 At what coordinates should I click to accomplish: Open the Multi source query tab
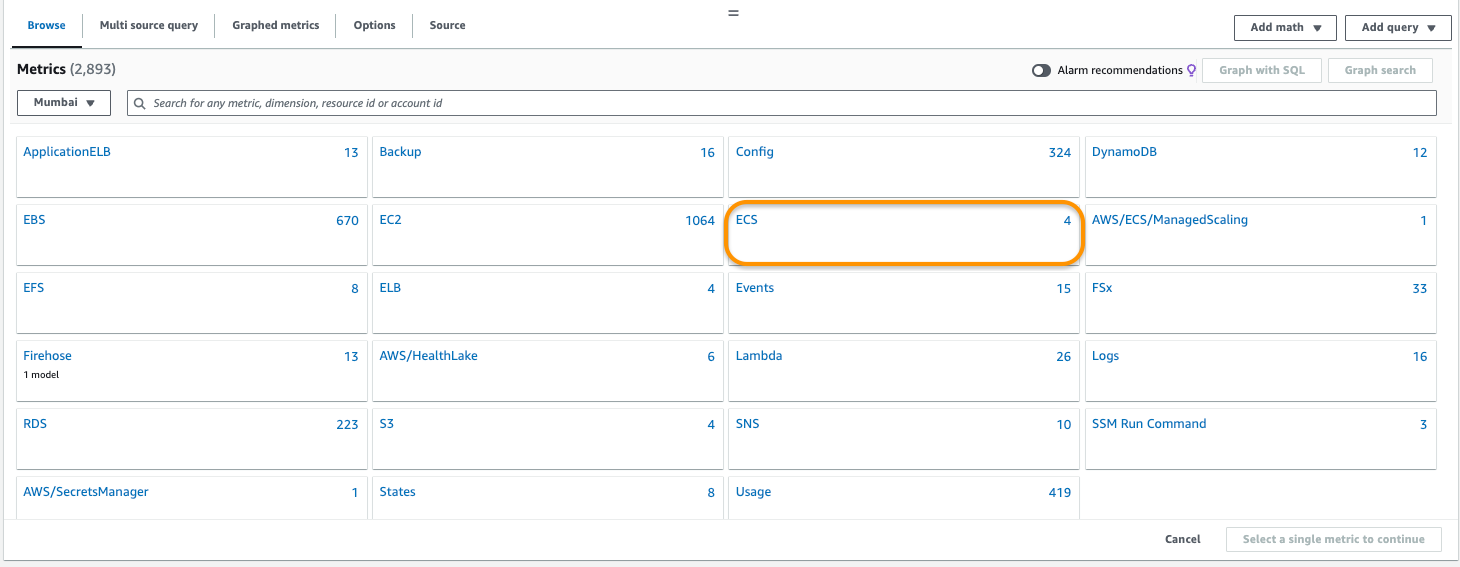pos(149,25)
